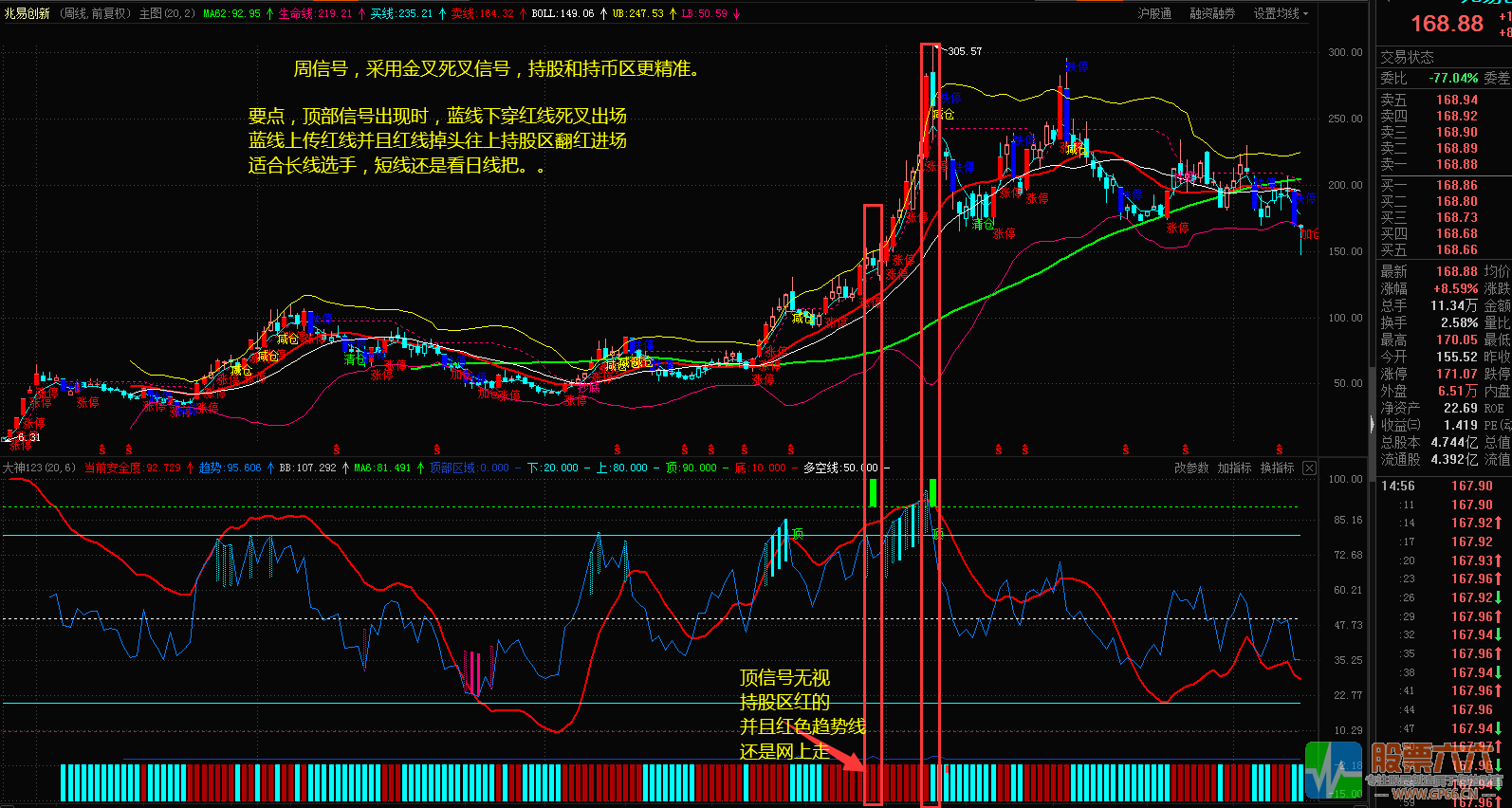Click the 6.31 low price marker
Screen dimensions: 1512x808
pyautogui.click(x=28, y=437)
